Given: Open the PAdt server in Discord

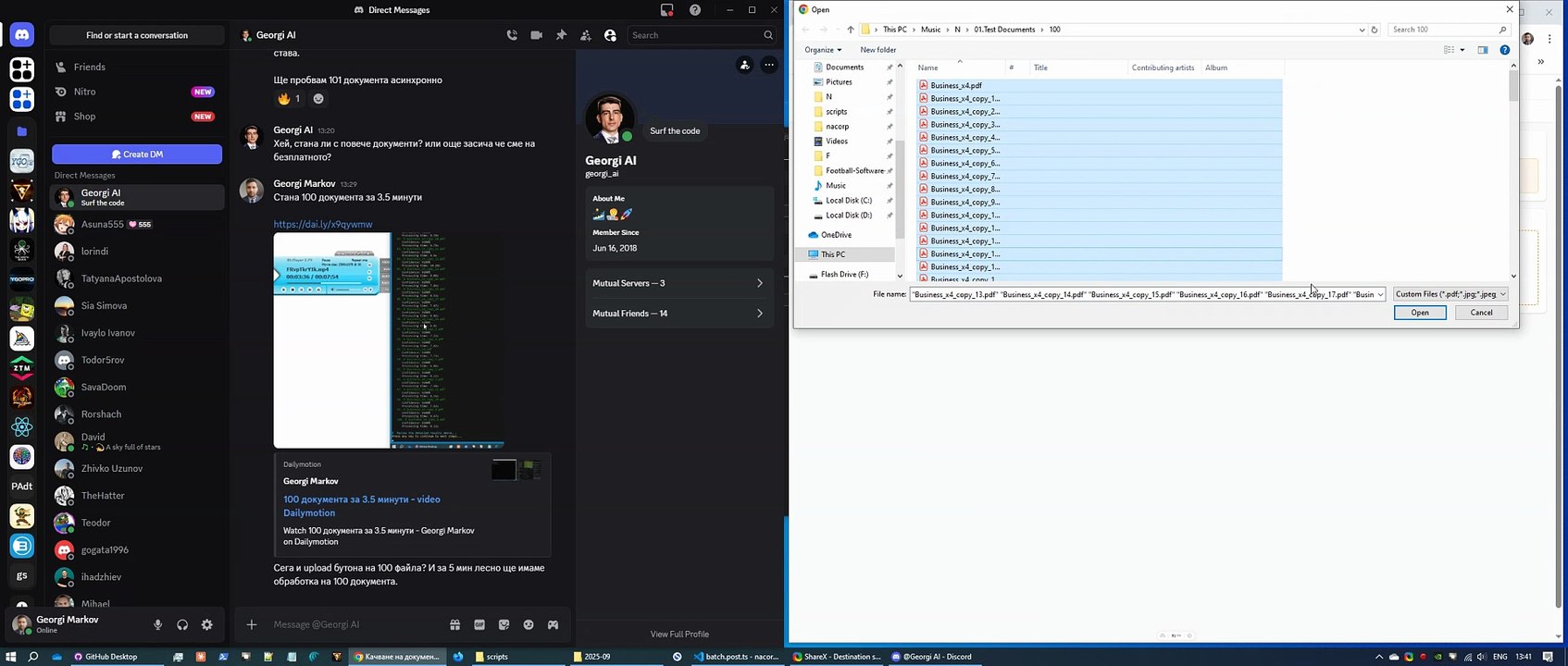Looking at the screenshot, I should (x=22, y=486).
